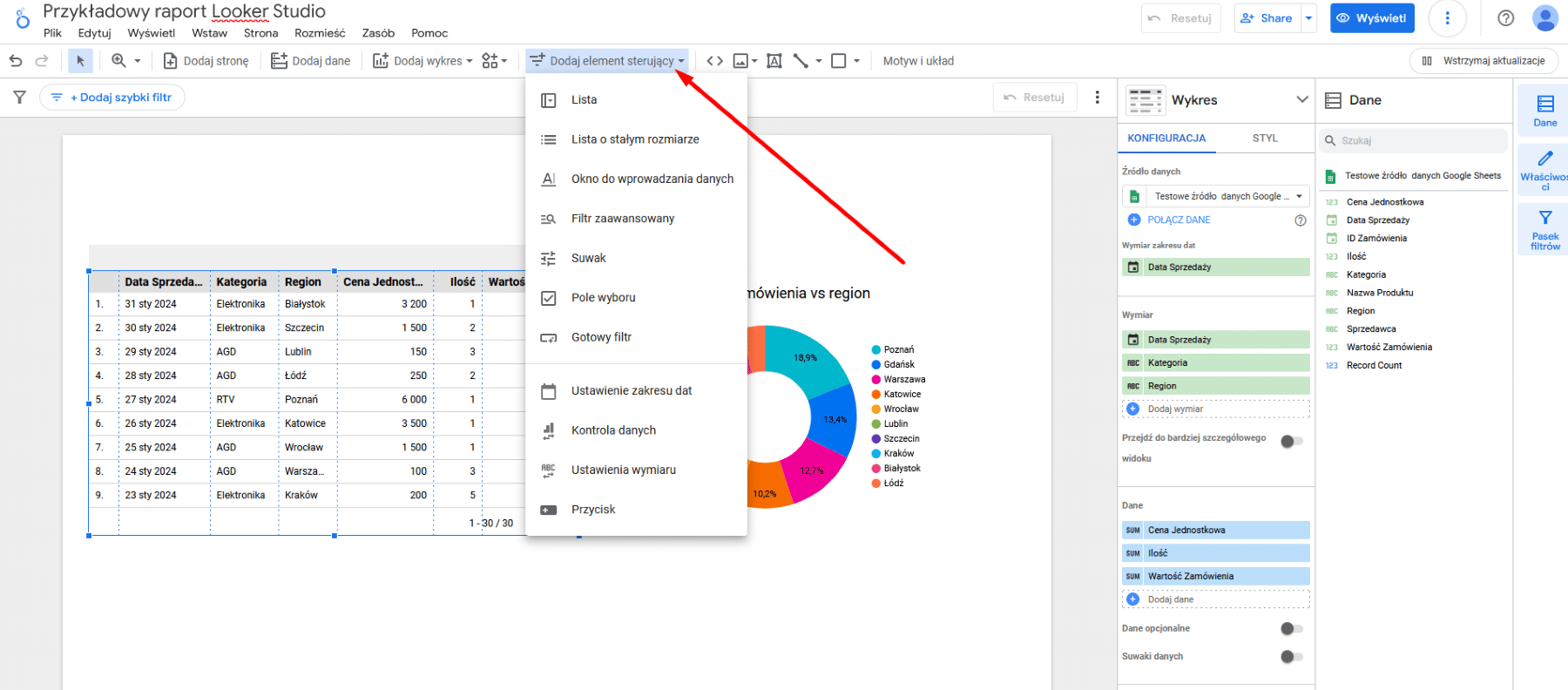
Task: Open the Rozmieść menu
Action: pos(320,33)
